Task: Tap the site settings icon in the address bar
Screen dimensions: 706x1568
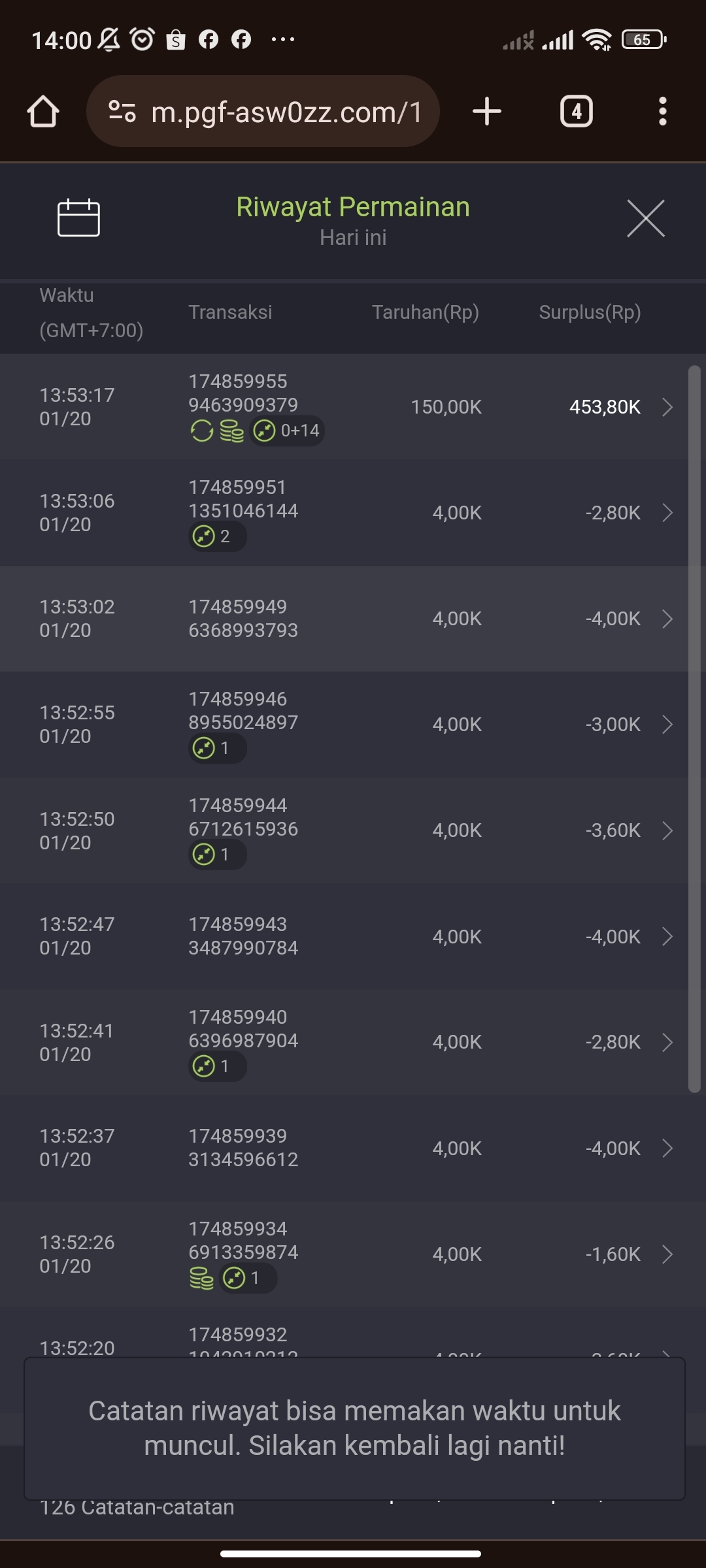Action: [x=122, y=112]
